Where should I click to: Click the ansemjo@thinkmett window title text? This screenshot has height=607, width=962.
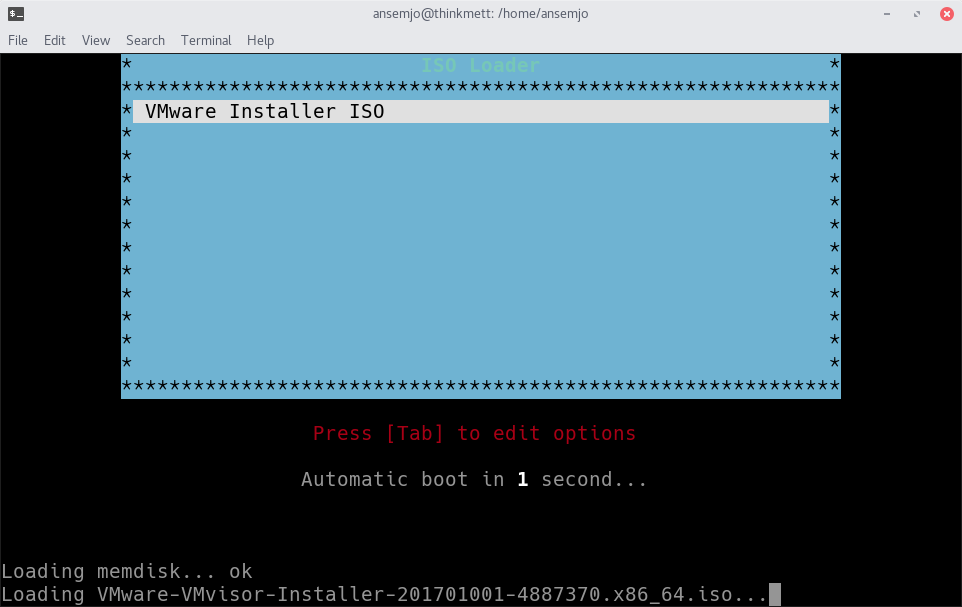(480, 14)
